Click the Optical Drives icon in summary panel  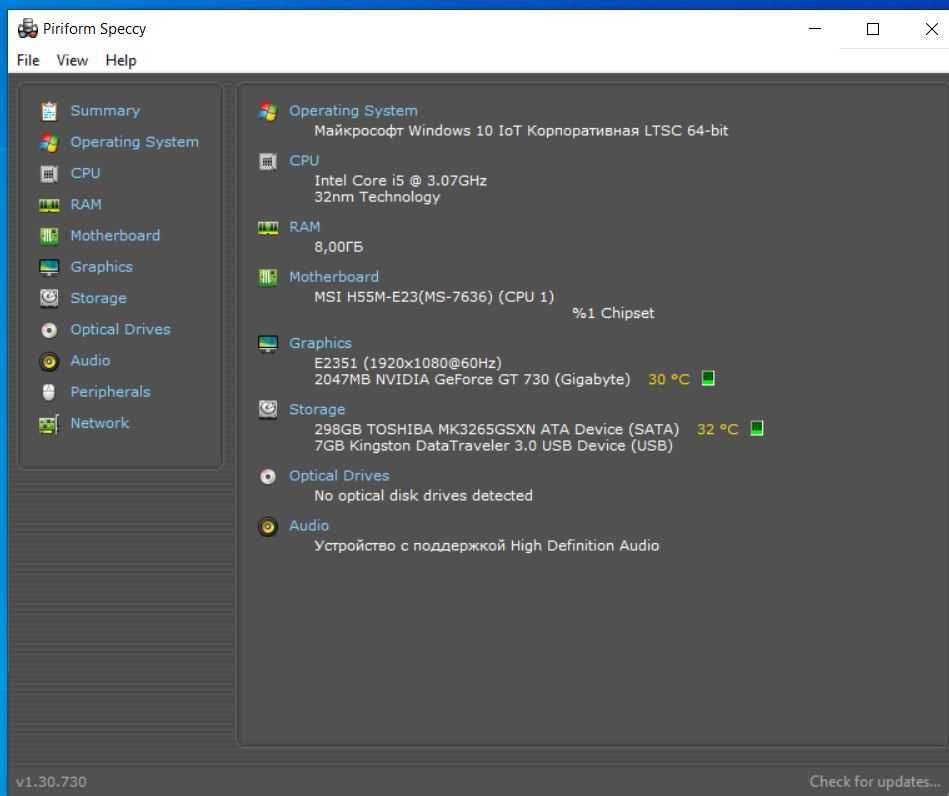(268, 477)
